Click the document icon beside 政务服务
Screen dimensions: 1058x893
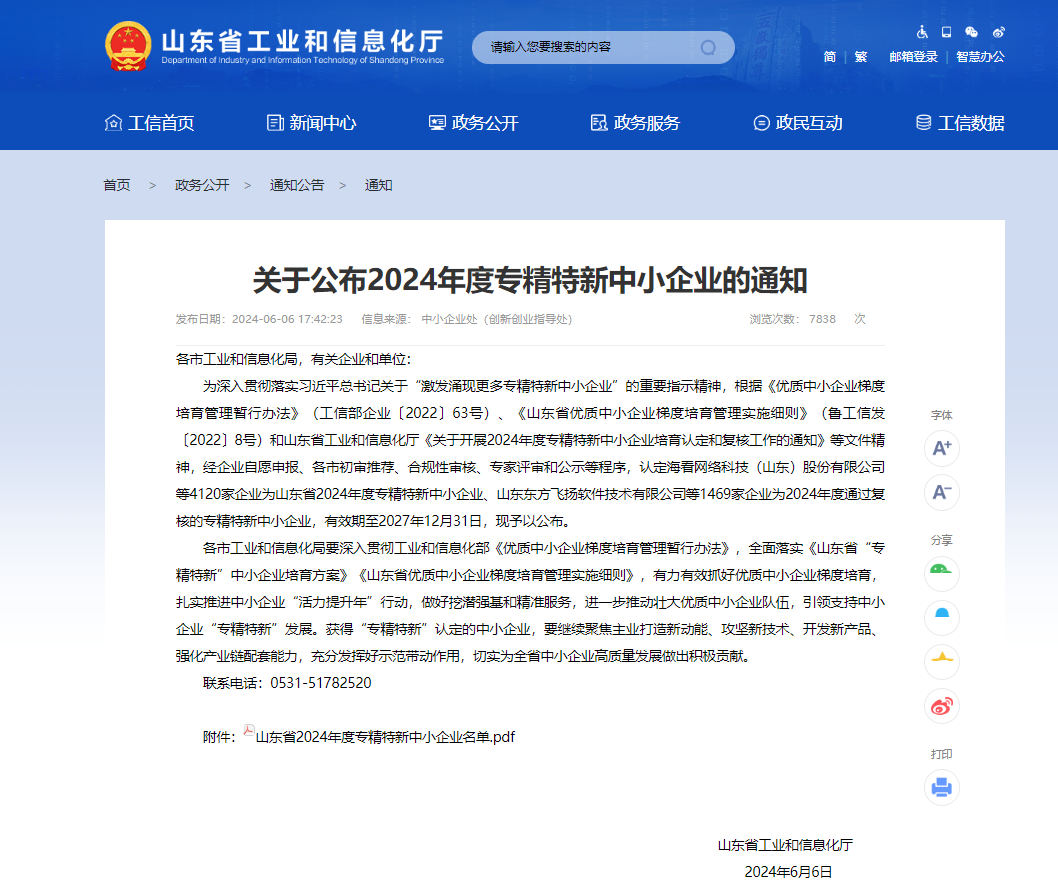point(599,123)
